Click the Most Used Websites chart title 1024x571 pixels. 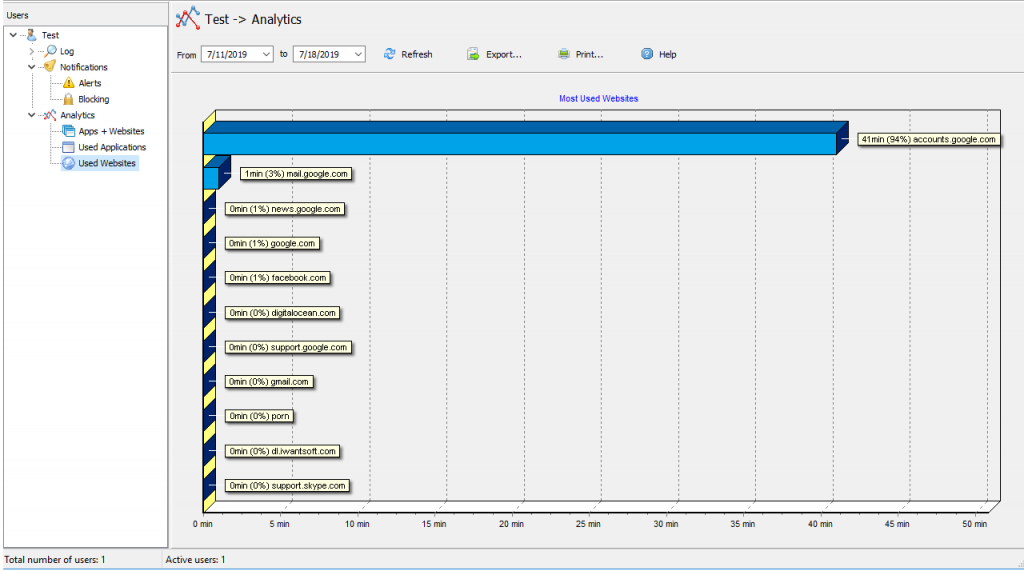(598, 99)
